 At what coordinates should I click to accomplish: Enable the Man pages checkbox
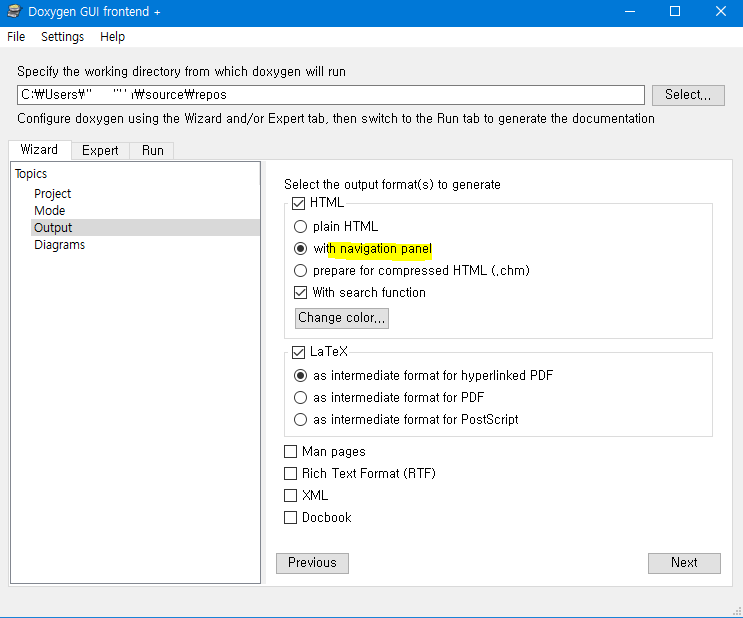point(290,452)
